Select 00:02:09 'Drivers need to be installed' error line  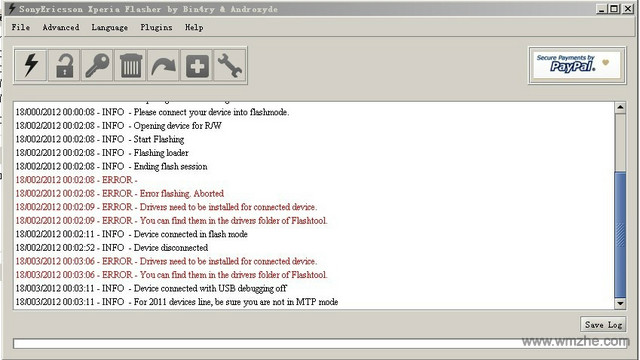(x=166, y=207)
